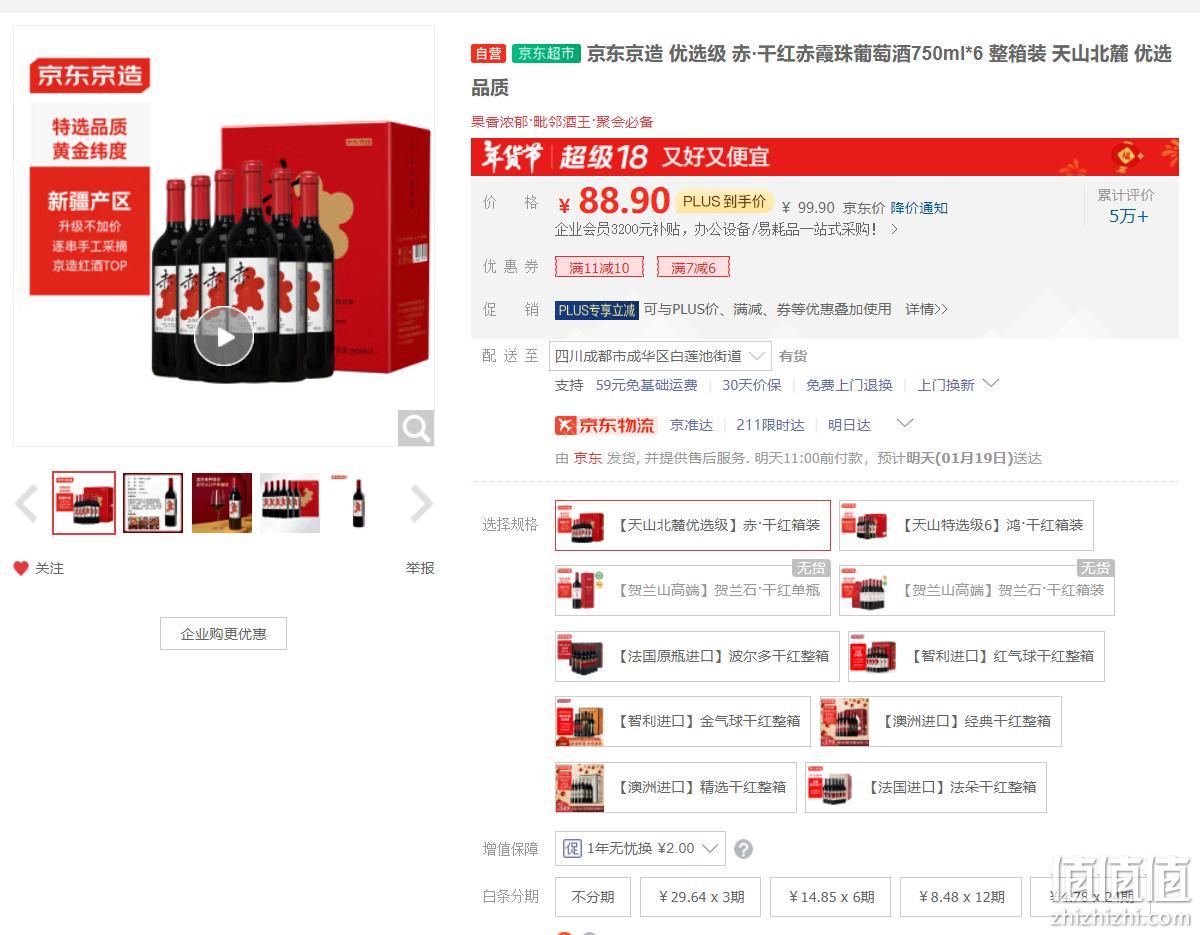Open the help question mark beside 增值保障

click(743, 849)
